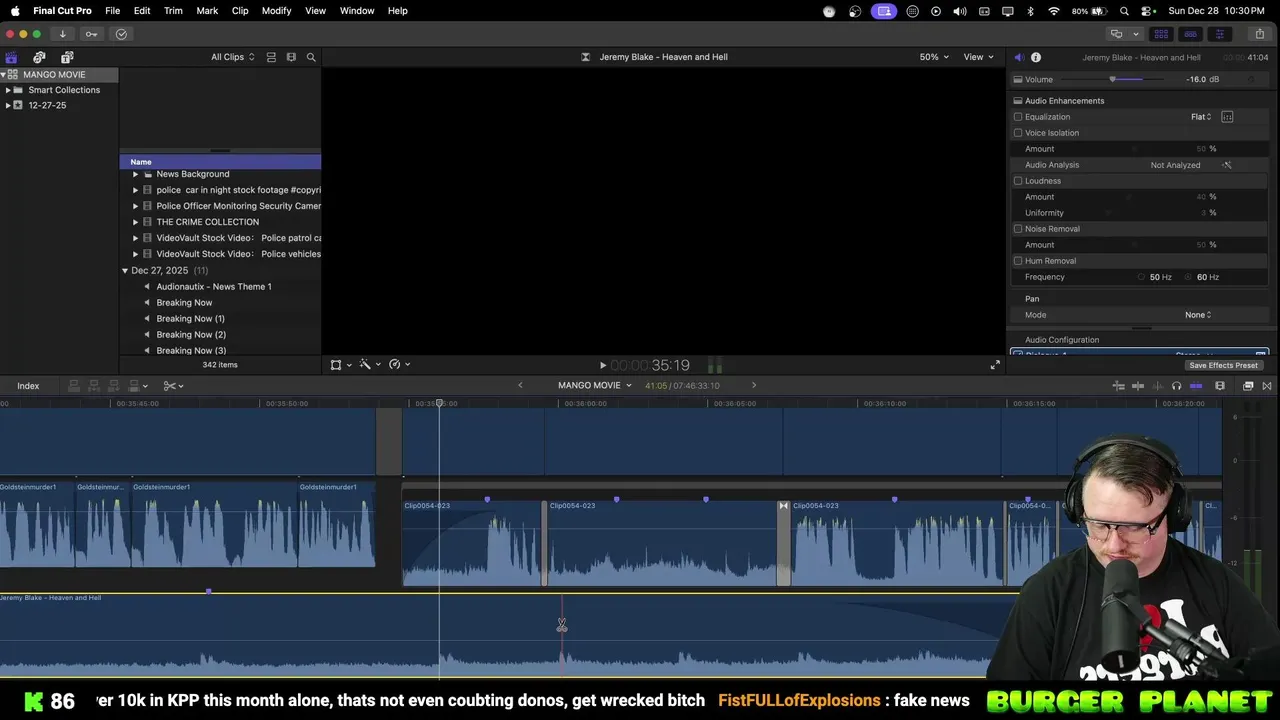Connect clip to primary storyline button
1280x720 pixels.
click(x=74, y=386)
